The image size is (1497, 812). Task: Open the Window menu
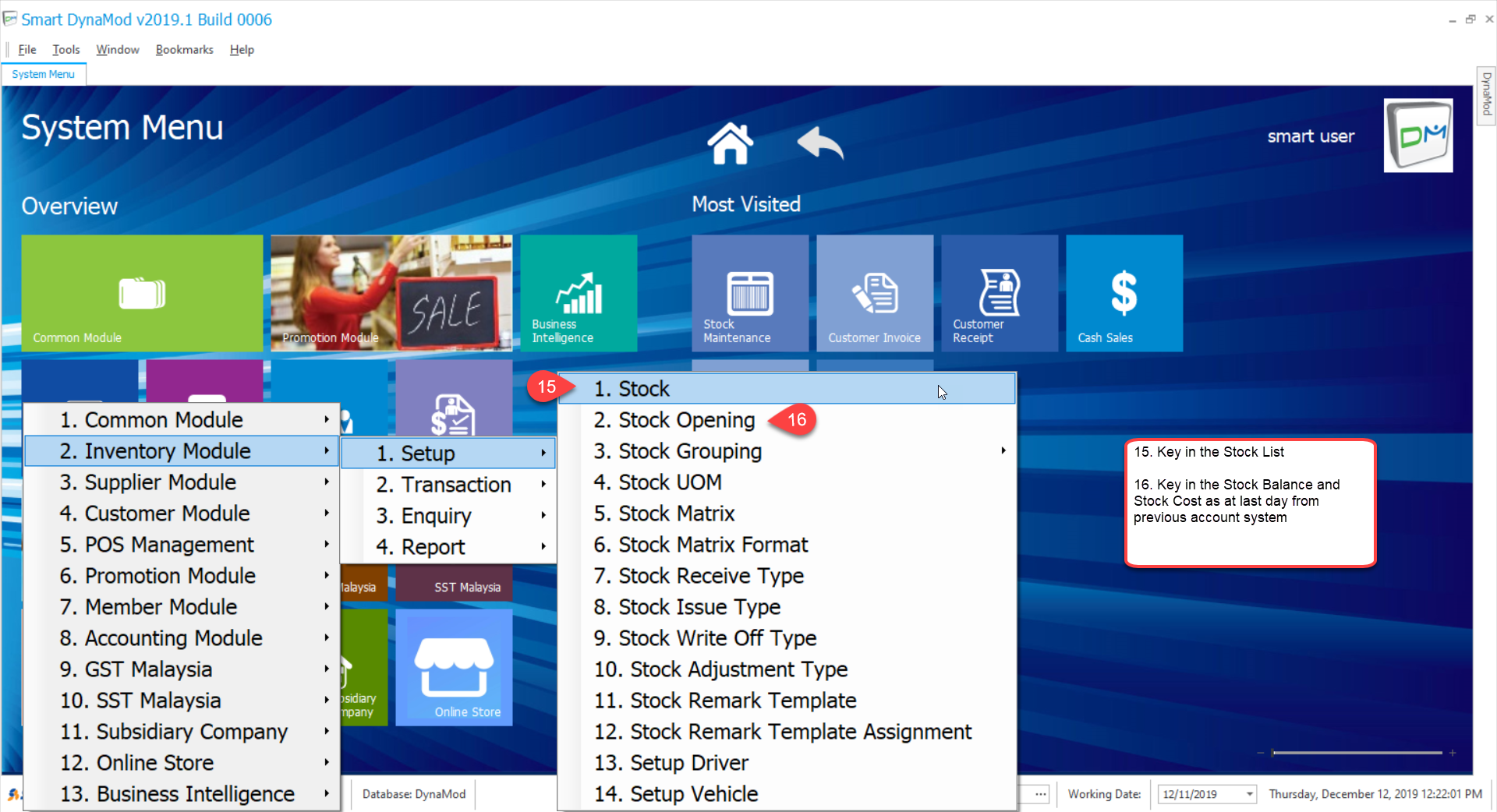pyautogui.click(x=118, y=49)
